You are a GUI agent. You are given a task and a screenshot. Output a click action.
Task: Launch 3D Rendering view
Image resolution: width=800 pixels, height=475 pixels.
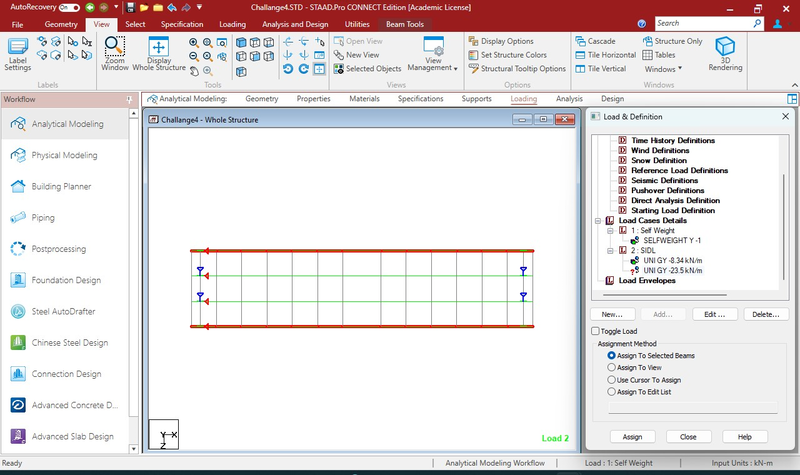(x=725, y=55)
